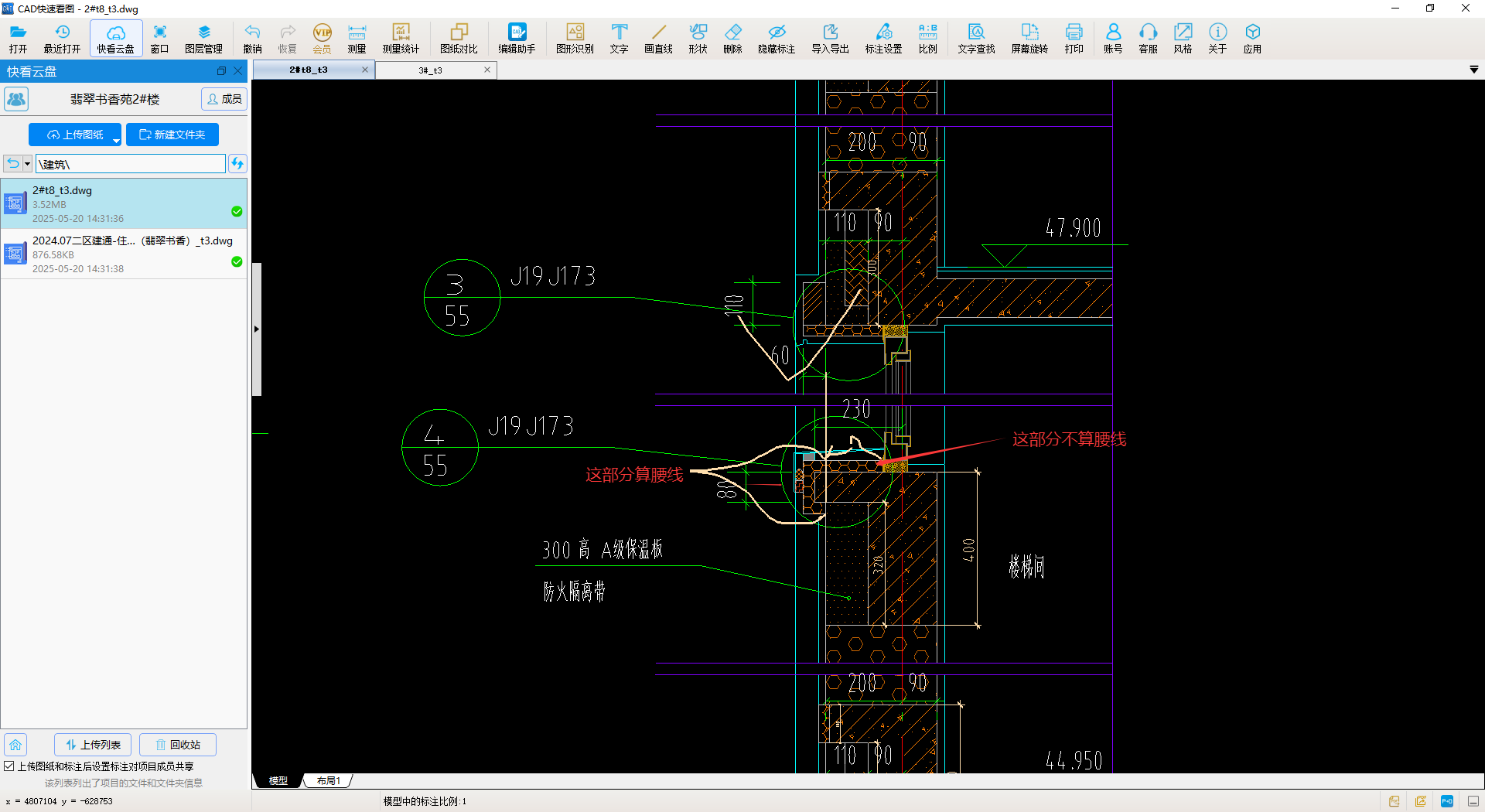The height and width of the screenshot is (812, 1485).
Task: Choose the Draw Line (画直线) tool
Action: click(658, 38)
